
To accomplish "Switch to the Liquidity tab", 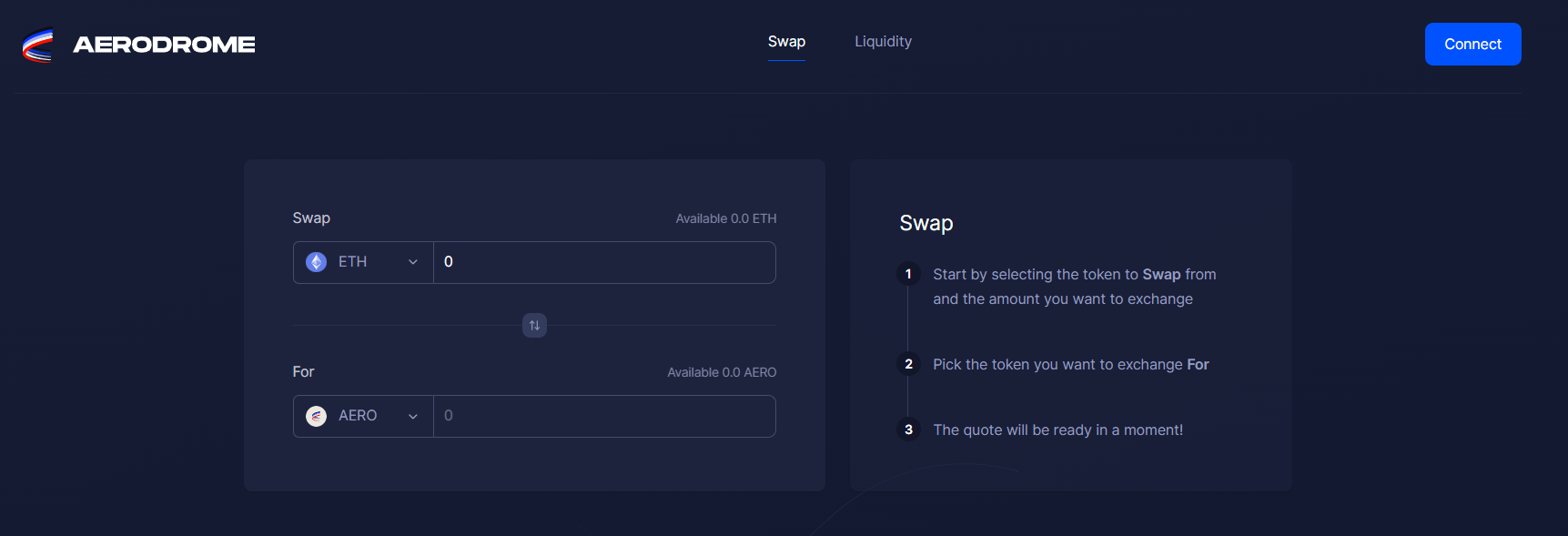I will click(883, 41).
